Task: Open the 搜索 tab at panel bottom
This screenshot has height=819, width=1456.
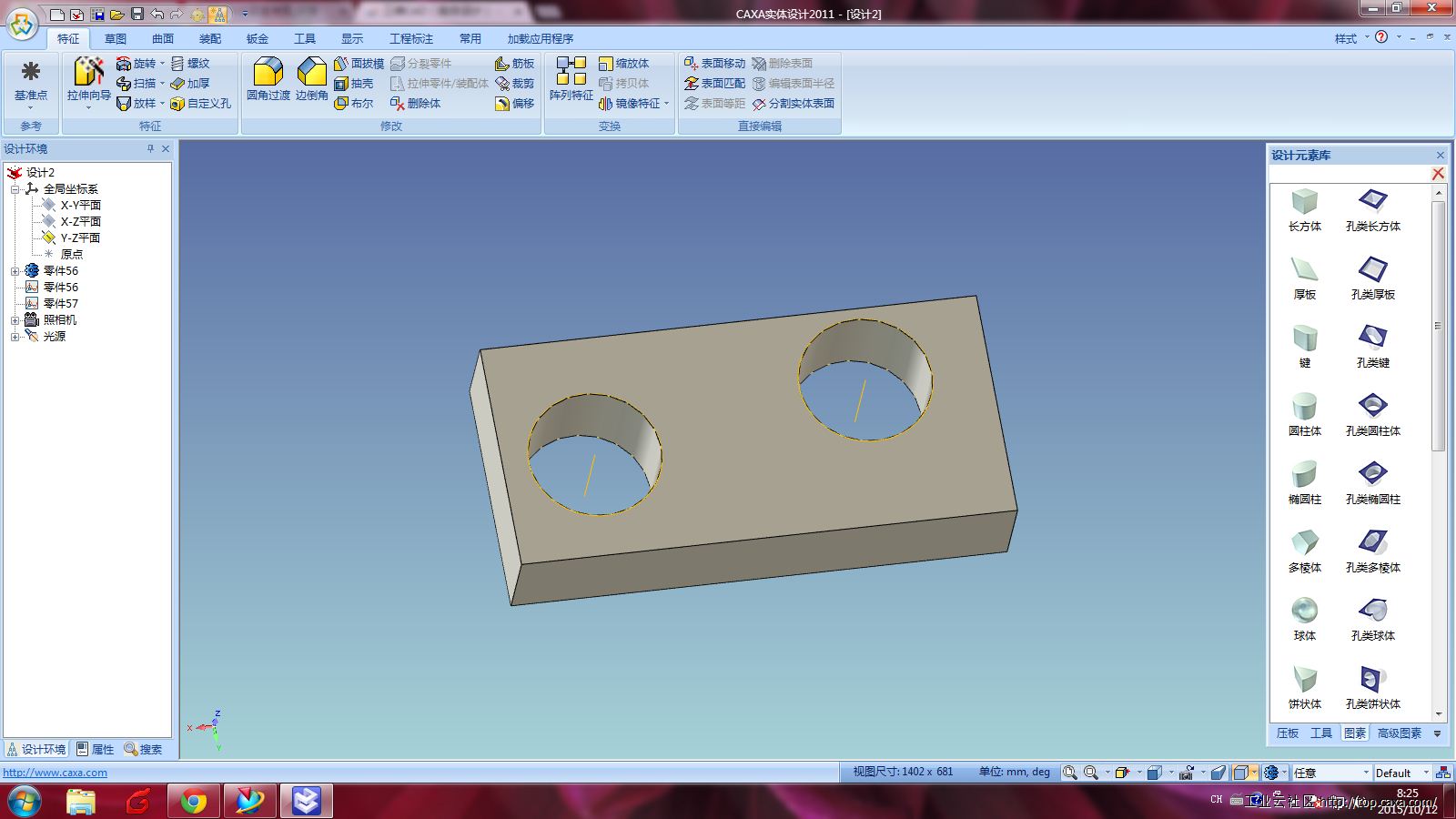Action: tap(144, 749)
